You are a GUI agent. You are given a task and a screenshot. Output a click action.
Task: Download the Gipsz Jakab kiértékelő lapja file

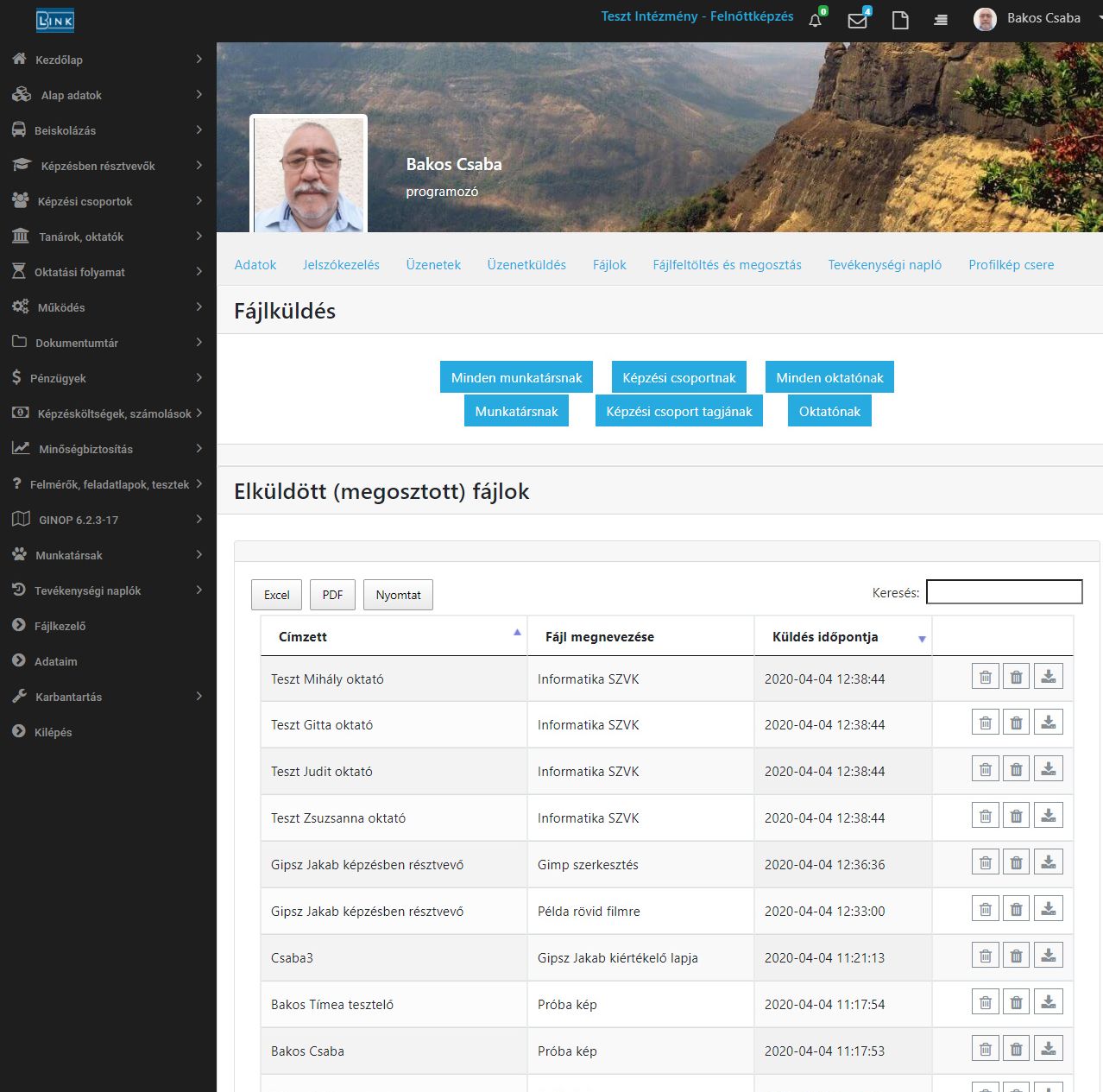(1049, 956)
